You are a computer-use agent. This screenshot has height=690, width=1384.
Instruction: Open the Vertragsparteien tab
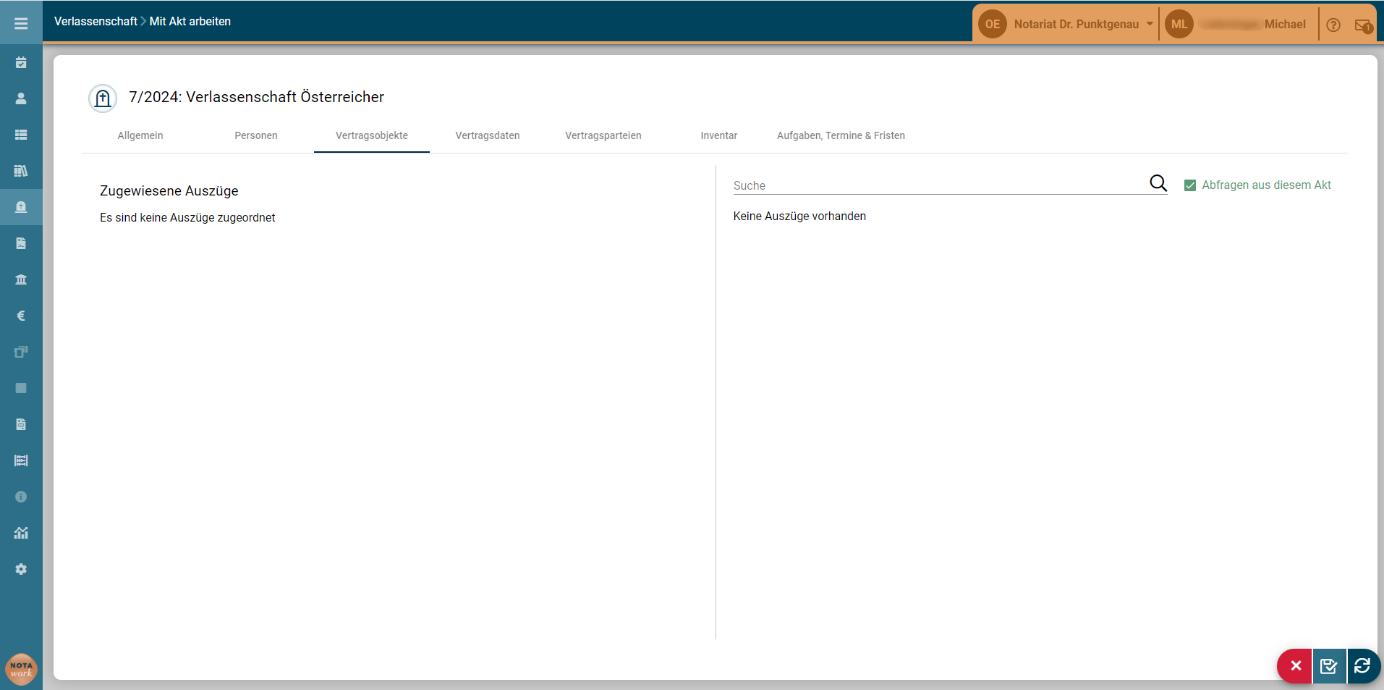pyautogui.click(x=603, y=135)
